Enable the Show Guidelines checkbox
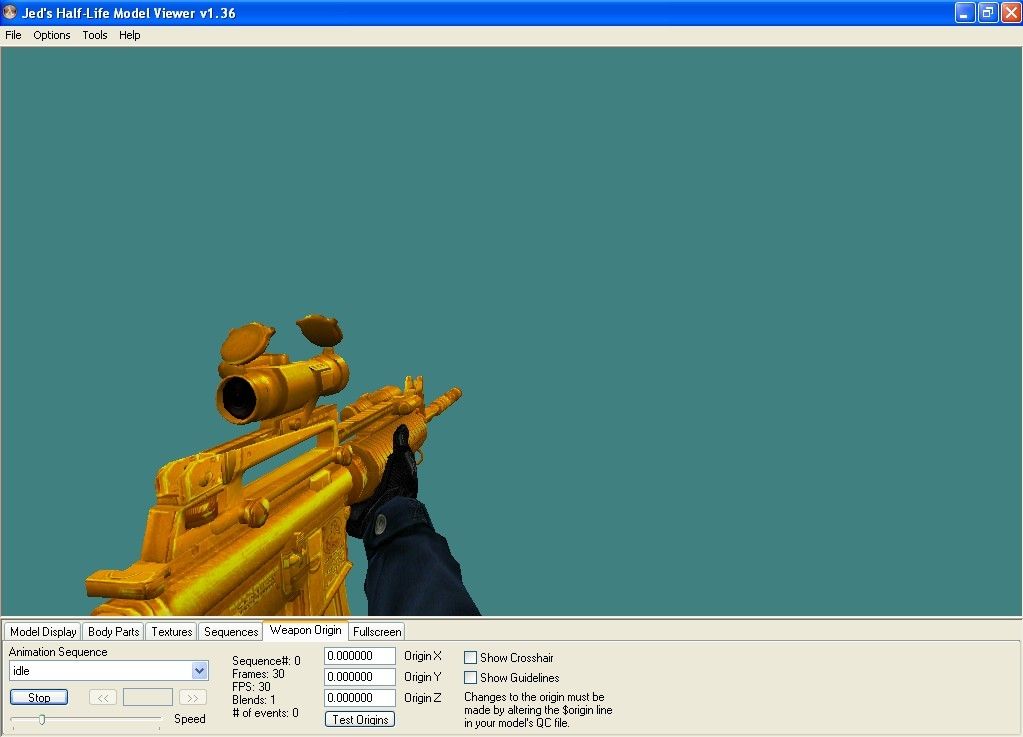 [470, 678]
